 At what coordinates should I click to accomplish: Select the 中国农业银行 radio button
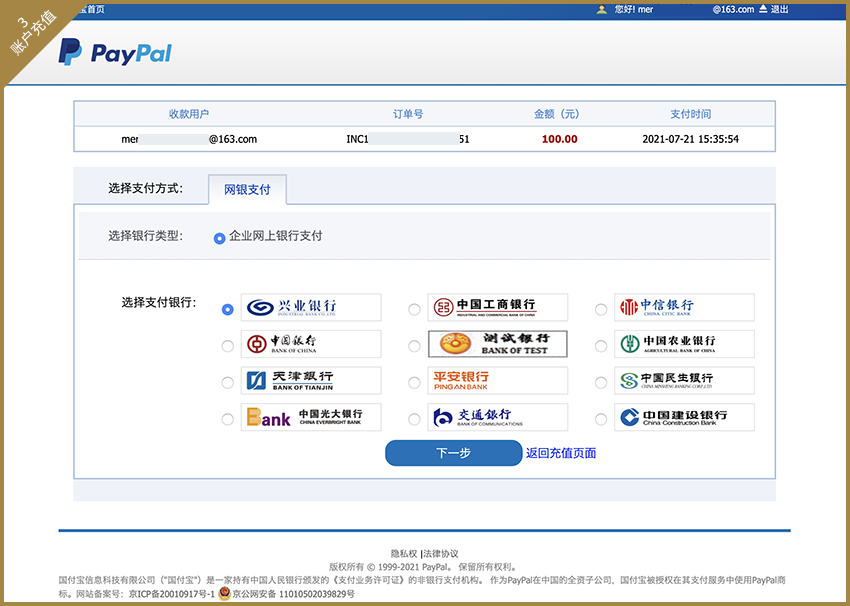pos(601,346)
